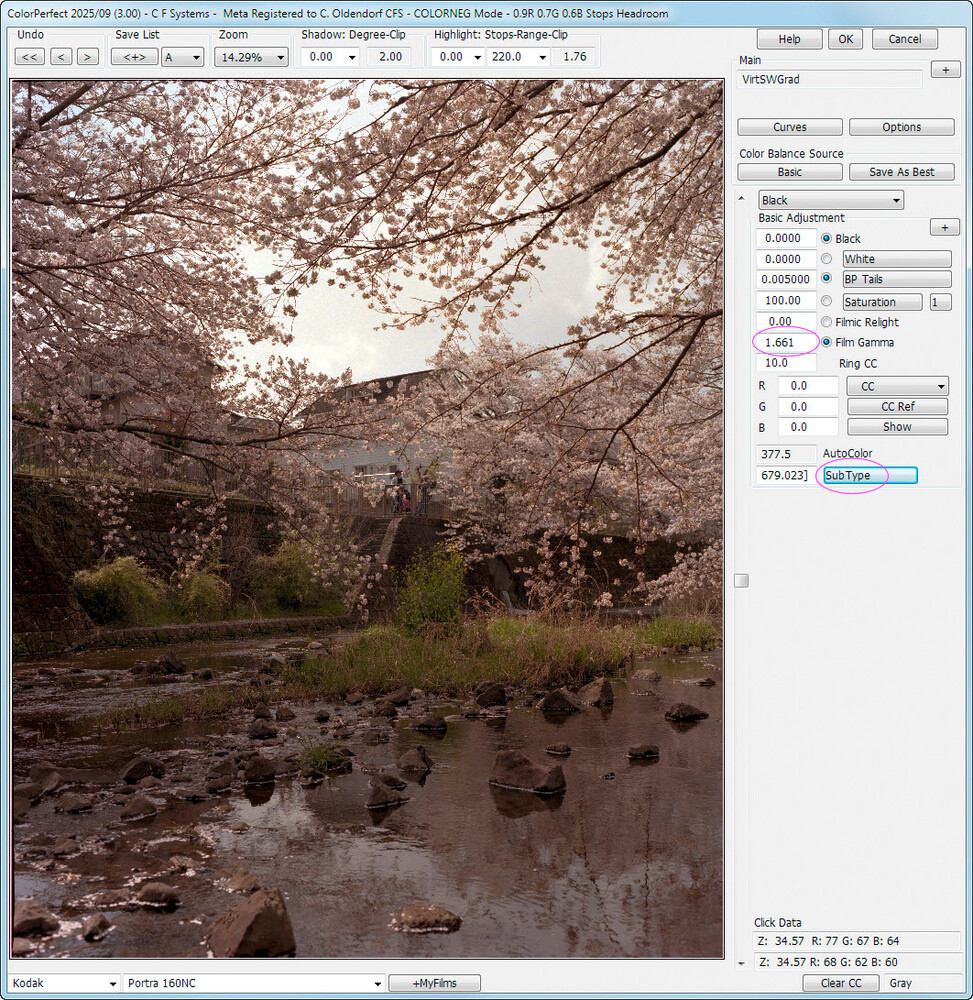Click the Save As Best button
The image size is (973, 1000).
[901, 171]
